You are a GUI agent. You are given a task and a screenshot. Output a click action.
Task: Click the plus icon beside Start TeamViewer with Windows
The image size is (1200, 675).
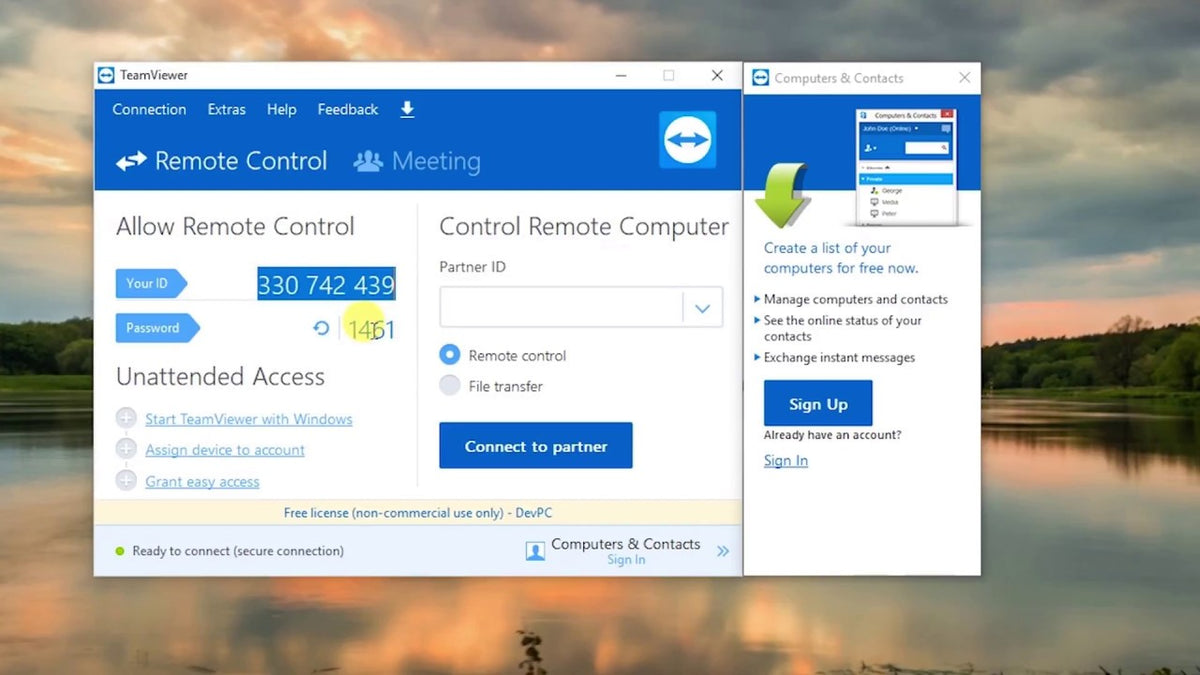coord(126,418)
